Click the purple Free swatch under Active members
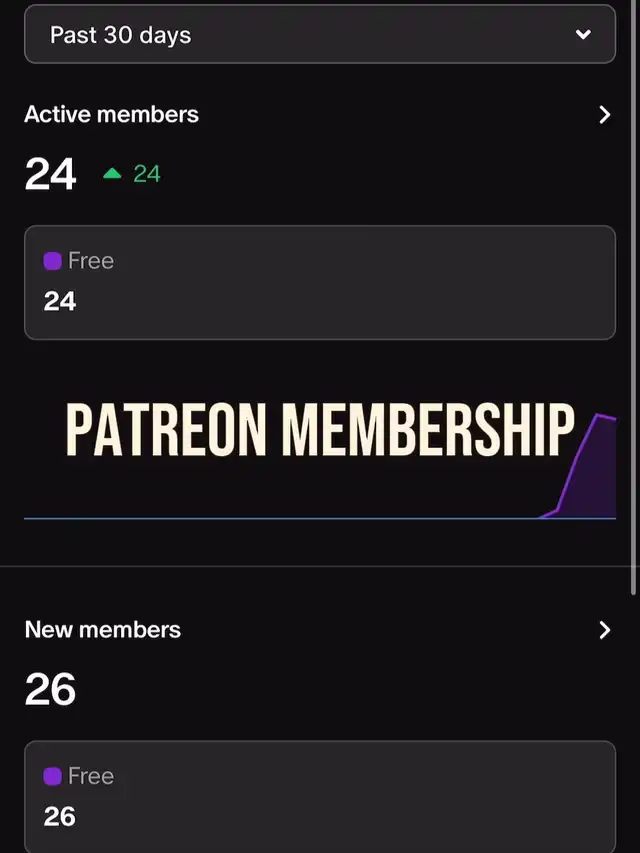Screen dimensions: 640x853 [x=53, y=261]
